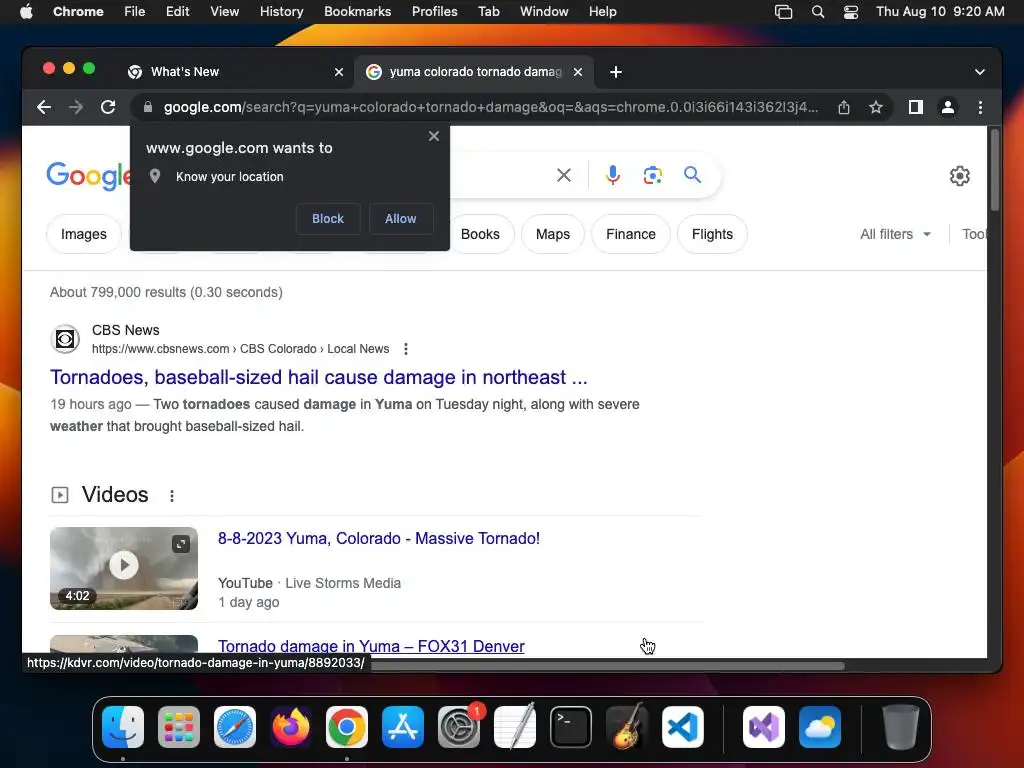Launch Visual Studio Code from the Dock
Image resolution: width=1024 pixels, height=768 pixels.
click(682, 727)
